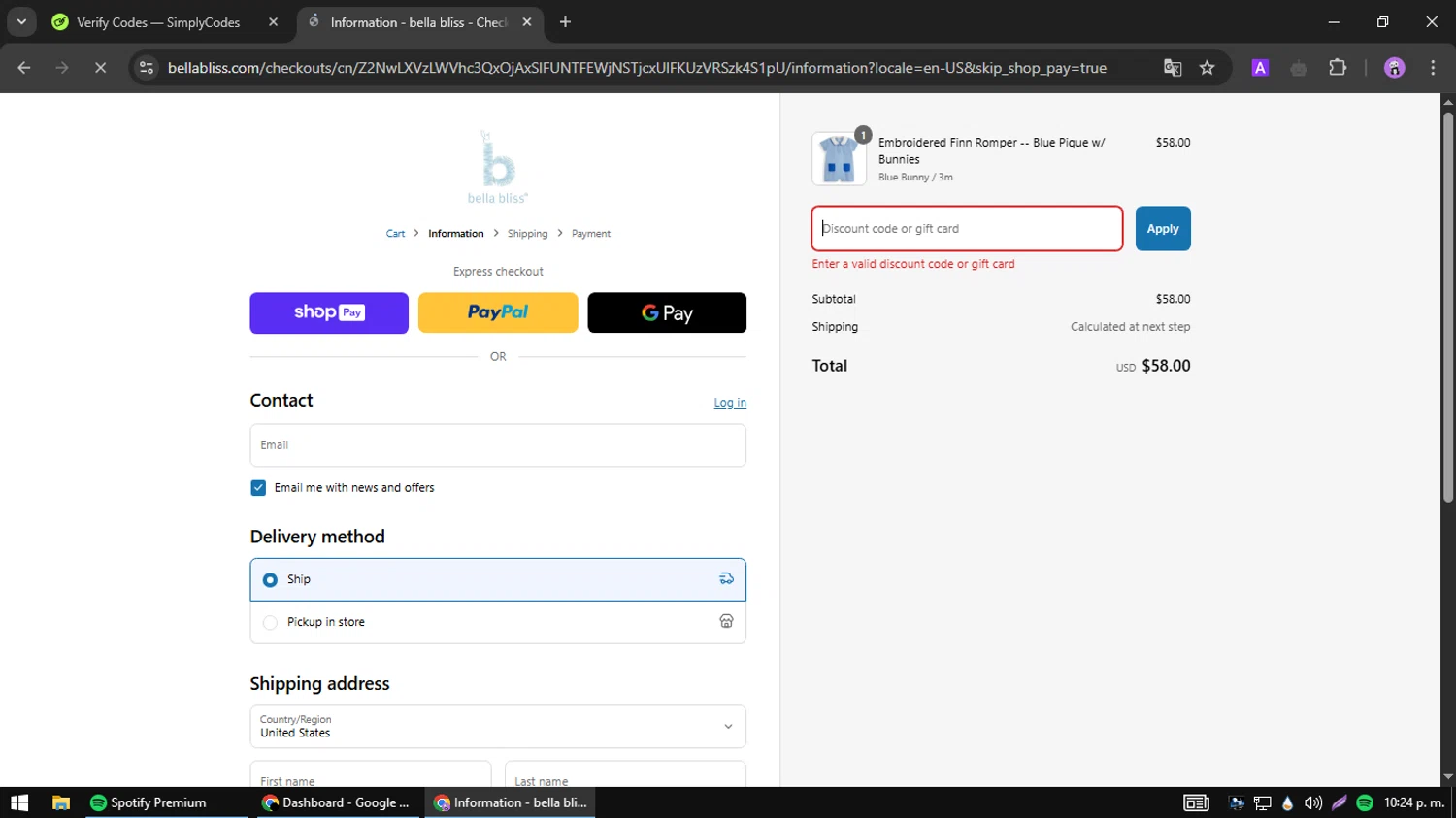Screen dimensions: 1456x818
Task: Open the Extensions puzzle menu
Action: pyautogui.click(x=1338, y=68)
